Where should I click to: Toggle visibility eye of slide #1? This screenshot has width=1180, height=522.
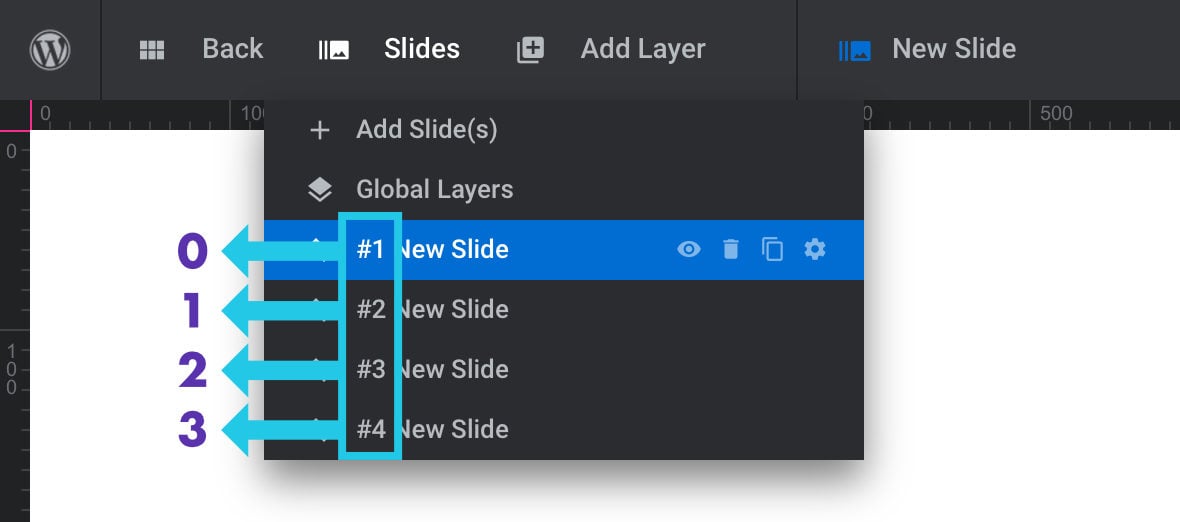click(689, 249)
